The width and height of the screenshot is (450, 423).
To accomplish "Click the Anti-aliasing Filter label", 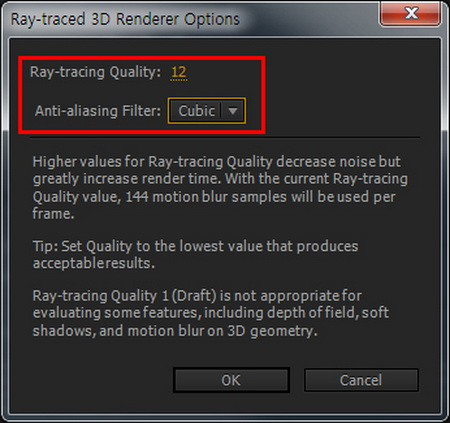I will (98, 111).
